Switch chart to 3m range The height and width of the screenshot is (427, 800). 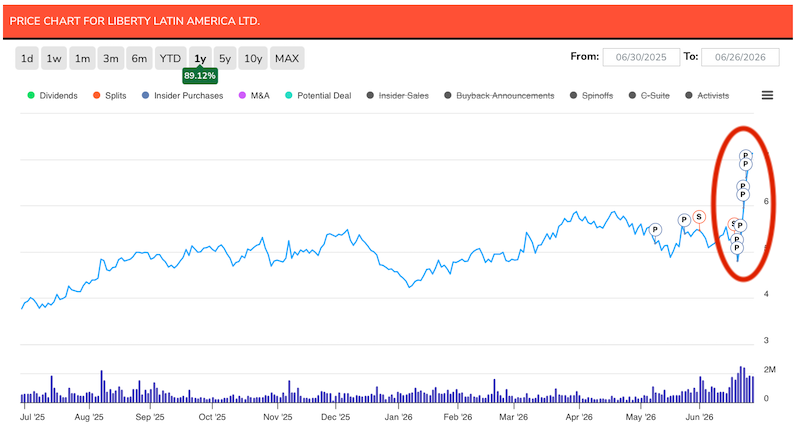pyautogui.click(x=111, y=58)
